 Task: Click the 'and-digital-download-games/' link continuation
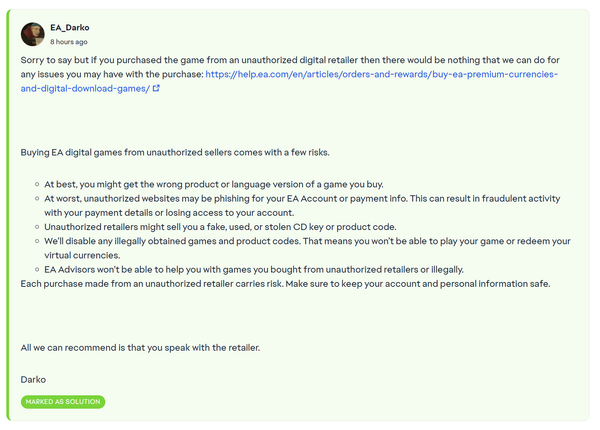[x=85, y=89]
